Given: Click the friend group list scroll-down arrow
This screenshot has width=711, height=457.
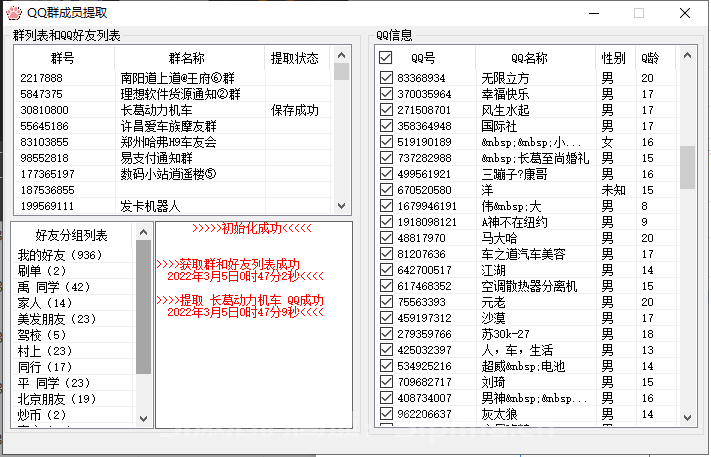Looking at the screenshot, I should pyautogui.click(x=144, y=418).
